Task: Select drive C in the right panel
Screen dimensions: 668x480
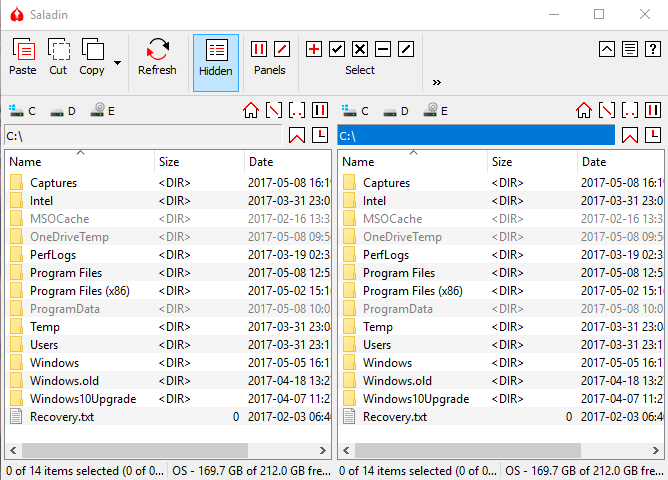Action: [x=355, y=111]
